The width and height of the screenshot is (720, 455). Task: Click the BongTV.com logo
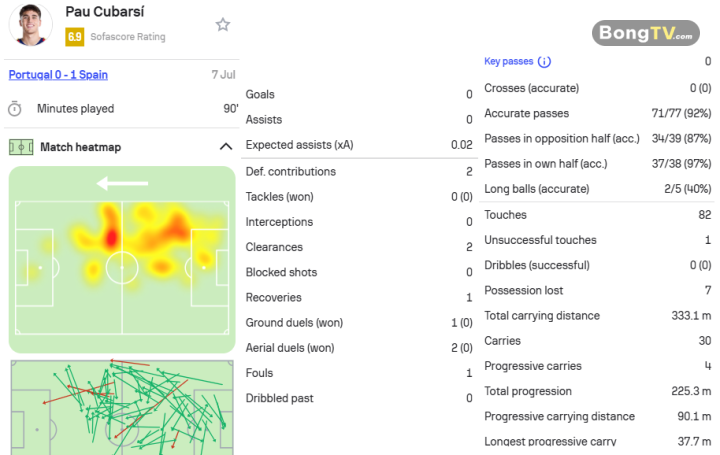pyautogui.click(x=646, y=33)
